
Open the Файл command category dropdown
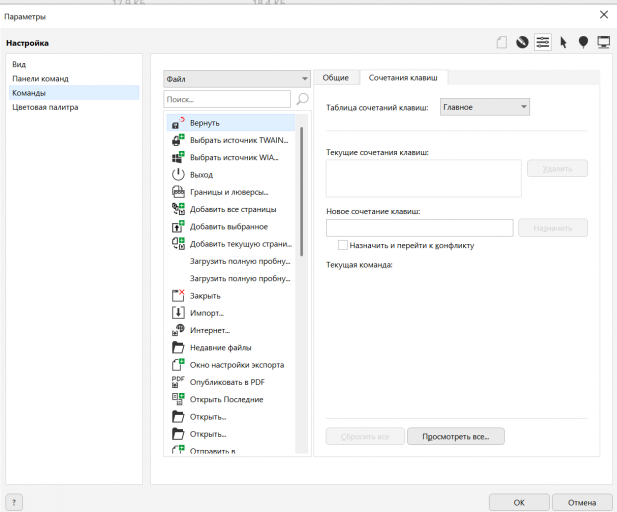tap(237, 79)
